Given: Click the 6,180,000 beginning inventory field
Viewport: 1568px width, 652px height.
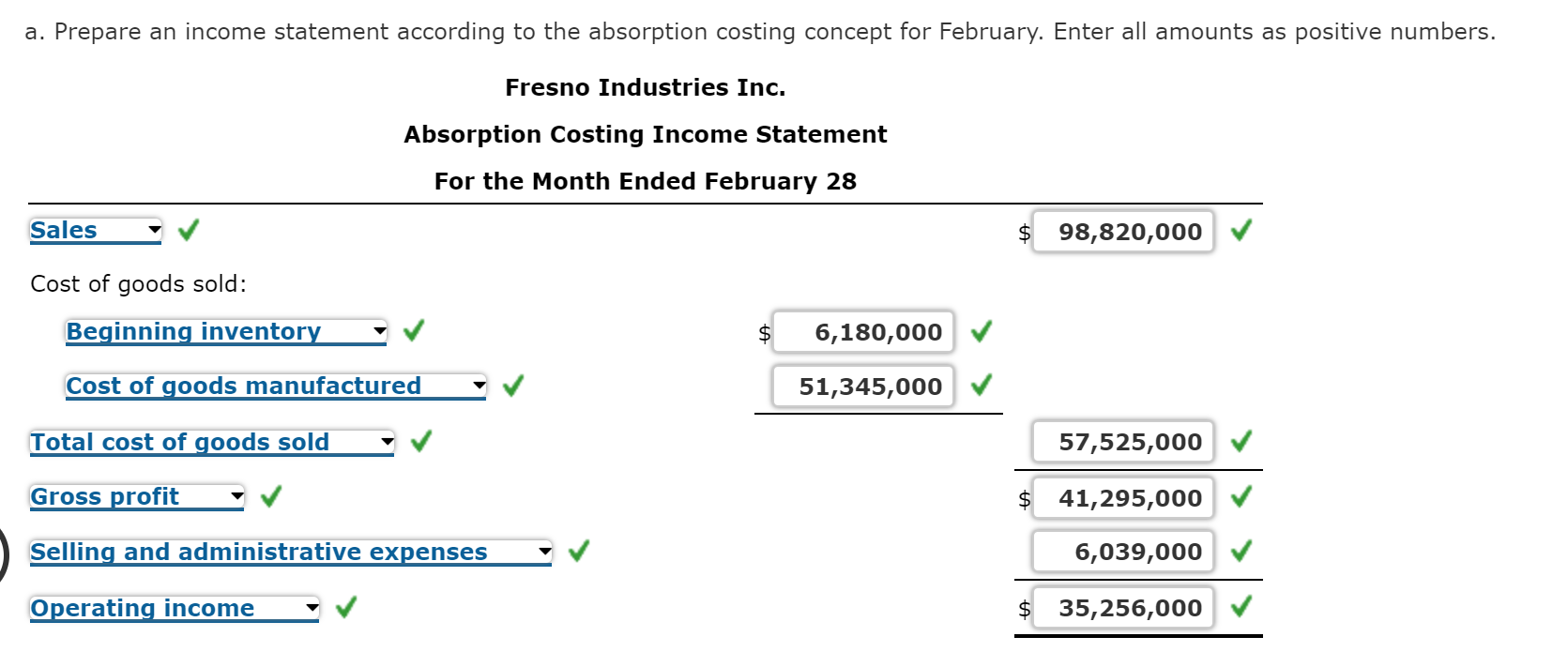Looking at the screenshot, I should tap(861, 331).
